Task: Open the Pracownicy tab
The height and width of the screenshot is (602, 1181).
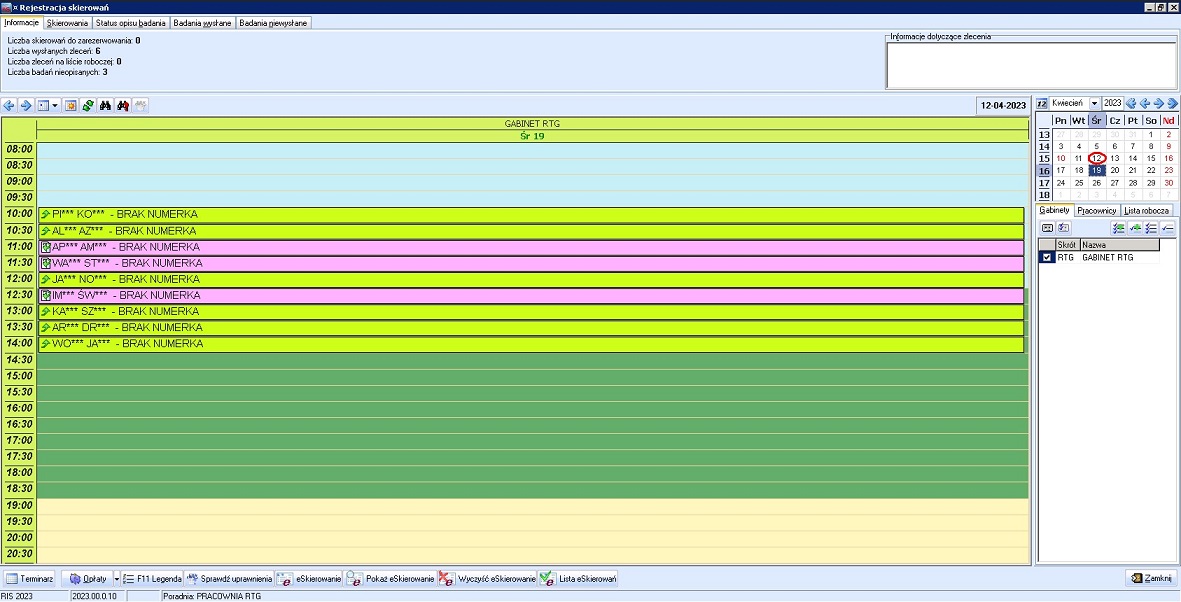Action: coord(1096,210)
